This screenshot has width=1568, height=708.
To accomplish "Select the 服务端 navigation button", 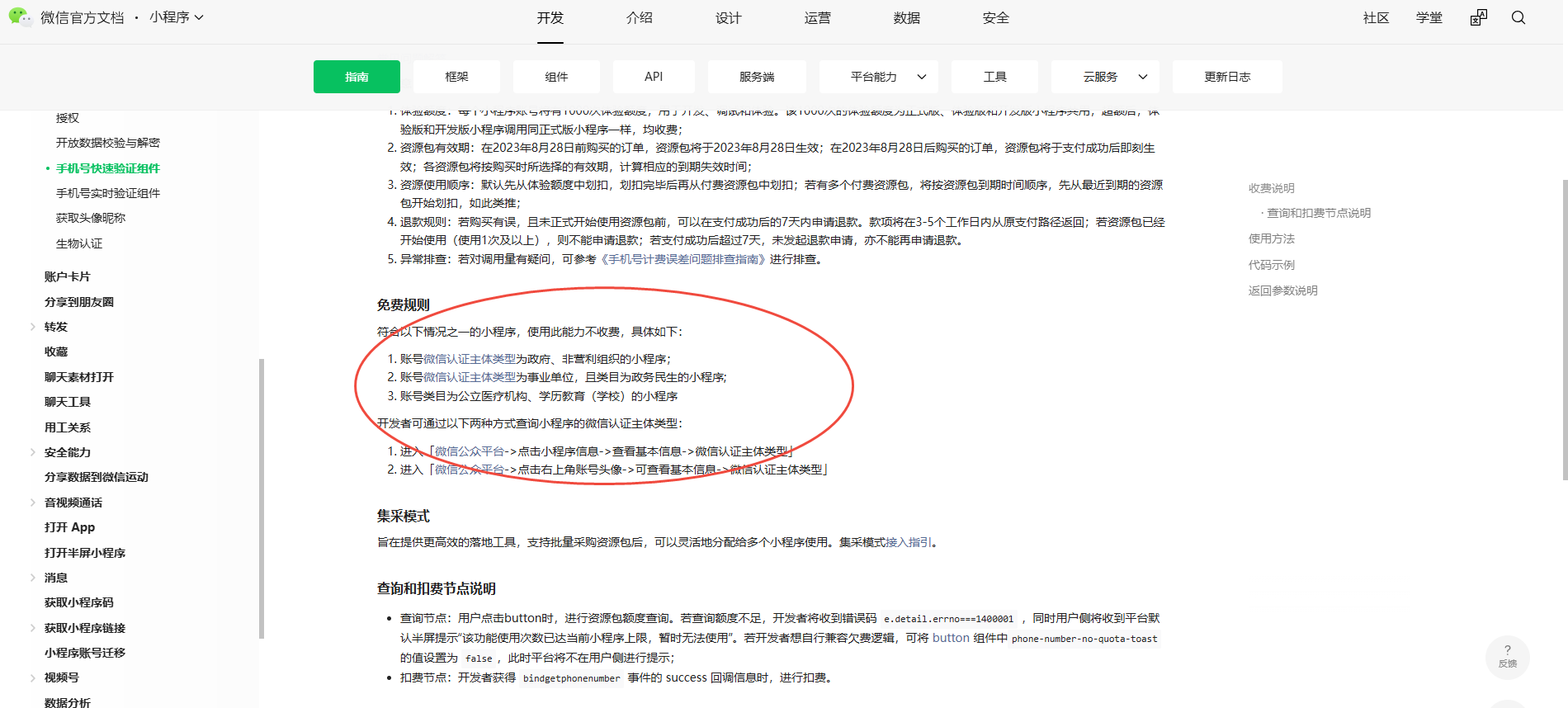I will pyautogui.click(x=757, y=77).
